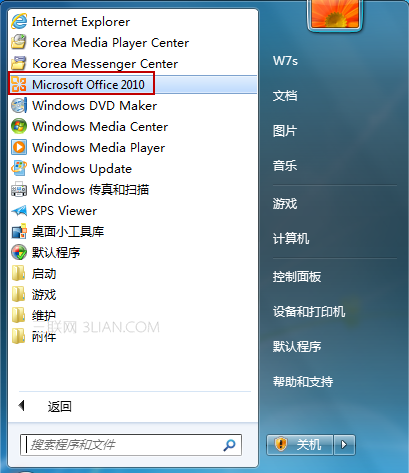Viewport: 409px width, 473px height.
Task: Click the 附件 folder icon
Action: pos(19,336)
